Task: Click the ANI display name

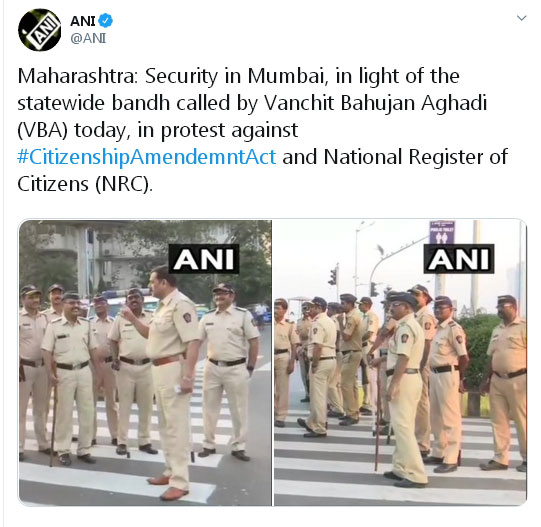Action: click(x=82, y=21)
